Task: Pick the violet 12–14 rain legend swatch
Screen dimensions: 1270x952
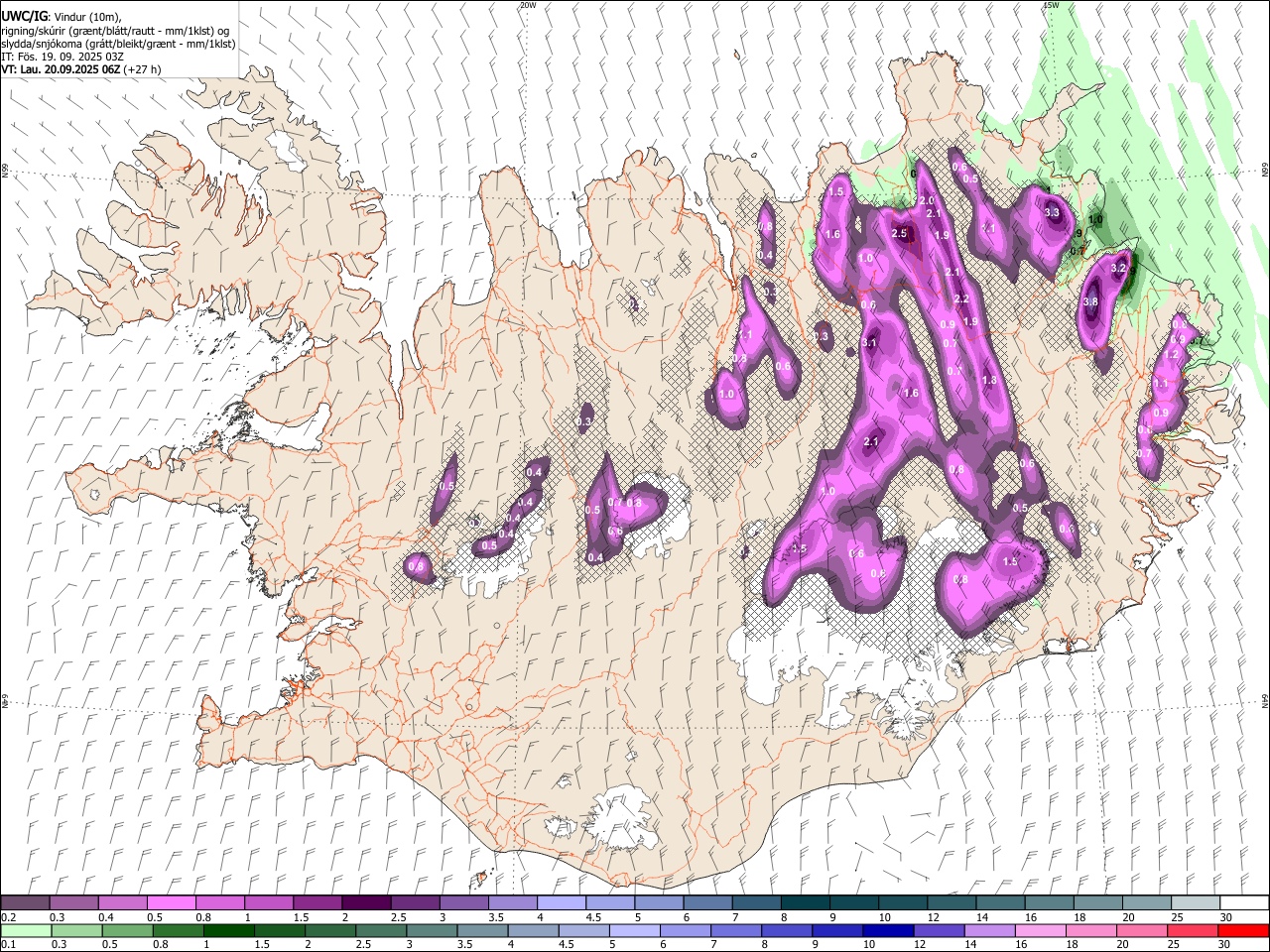Action: (x=939, y=931)
